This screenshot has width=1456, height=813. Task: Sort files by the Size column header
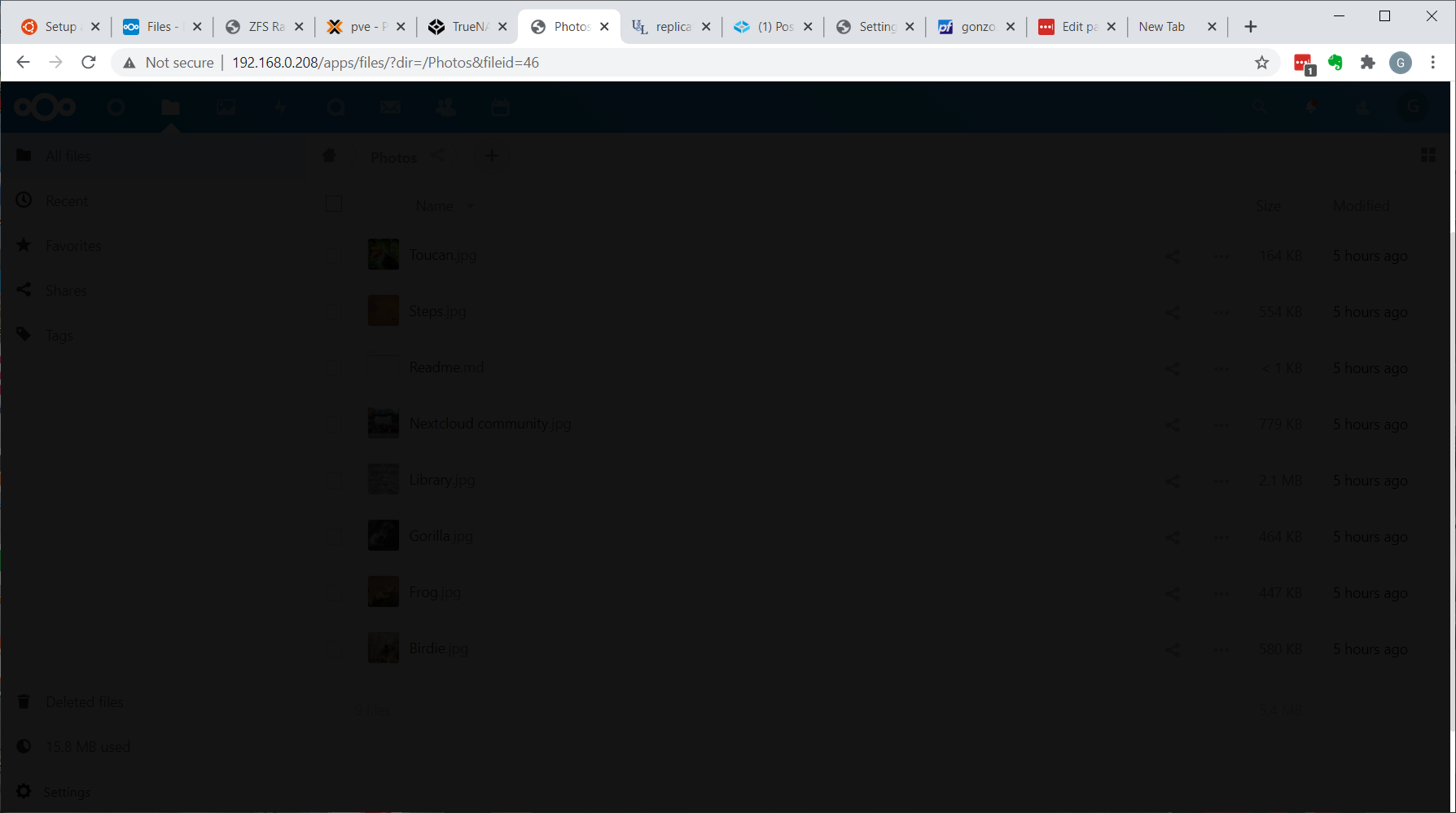coord(1268,206)
